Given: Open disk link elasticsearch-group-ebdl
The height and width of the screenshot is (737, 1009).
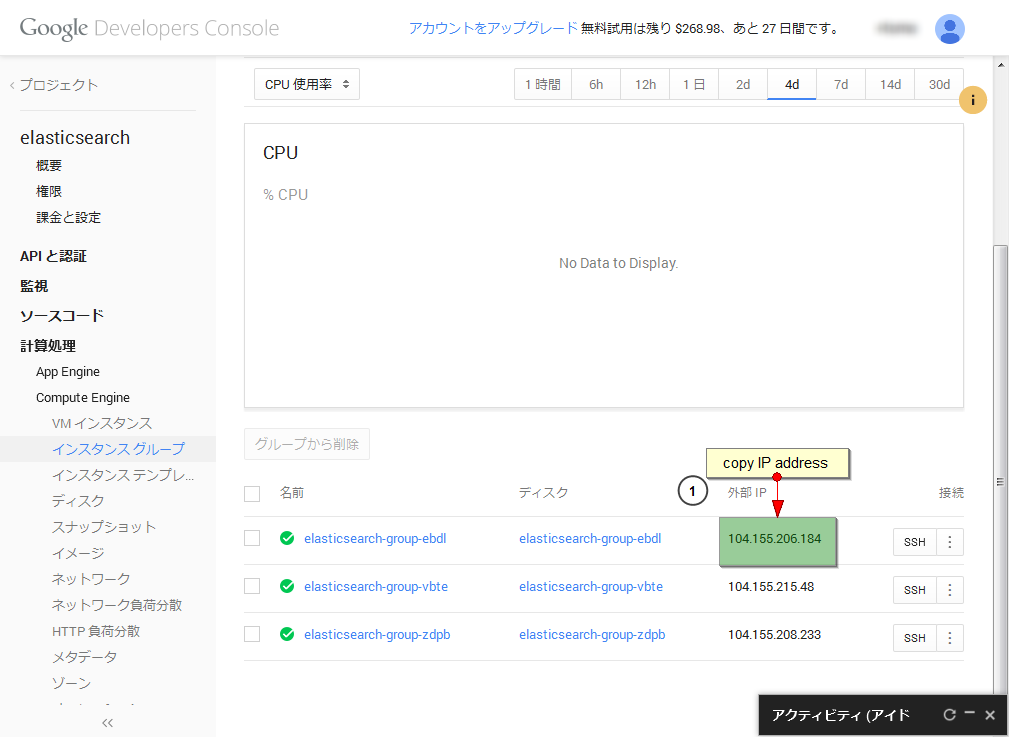Looking at the screenshot, I should pyautogui.click(x=590, y=539).
